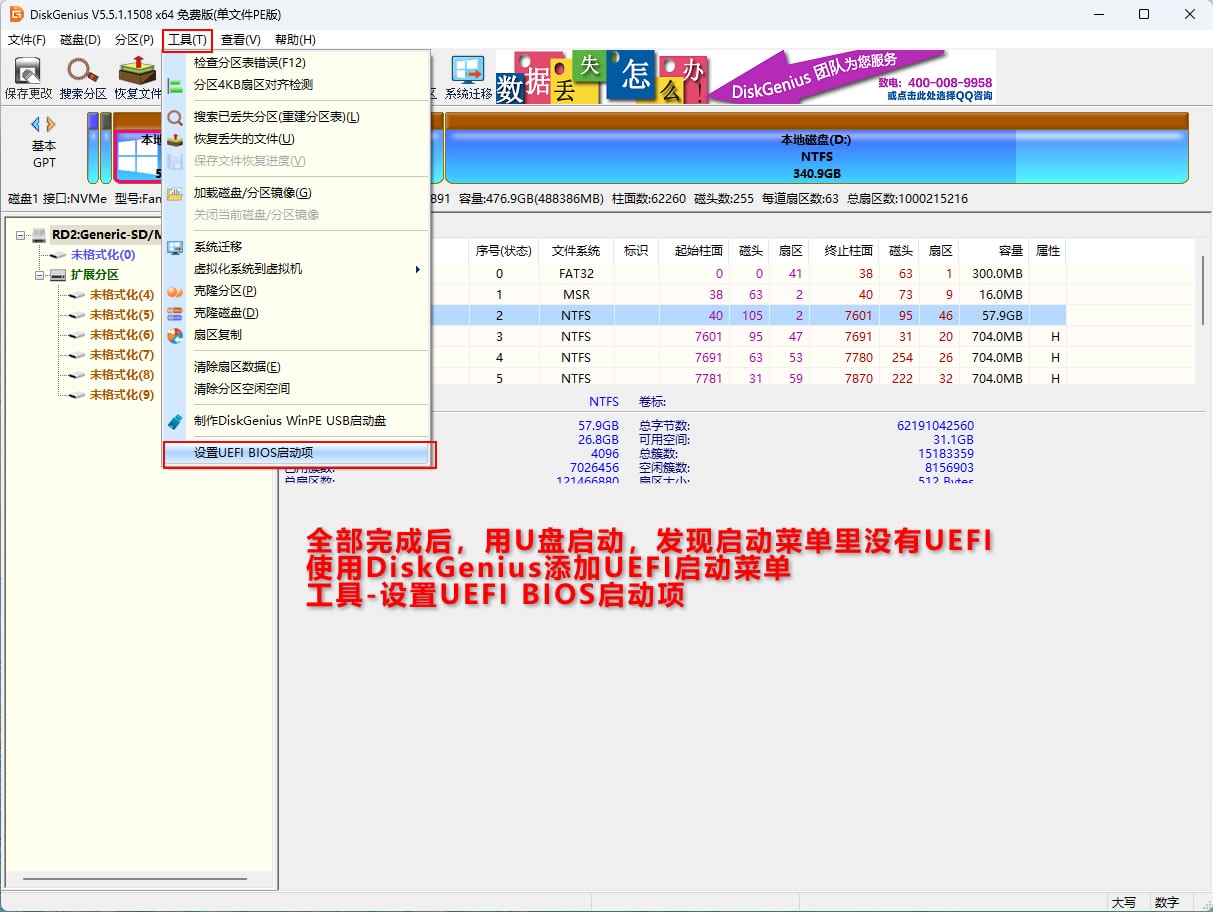
Task: Select 克隆磁盘(D) in the Tools menu
Action: pos(226,313)
